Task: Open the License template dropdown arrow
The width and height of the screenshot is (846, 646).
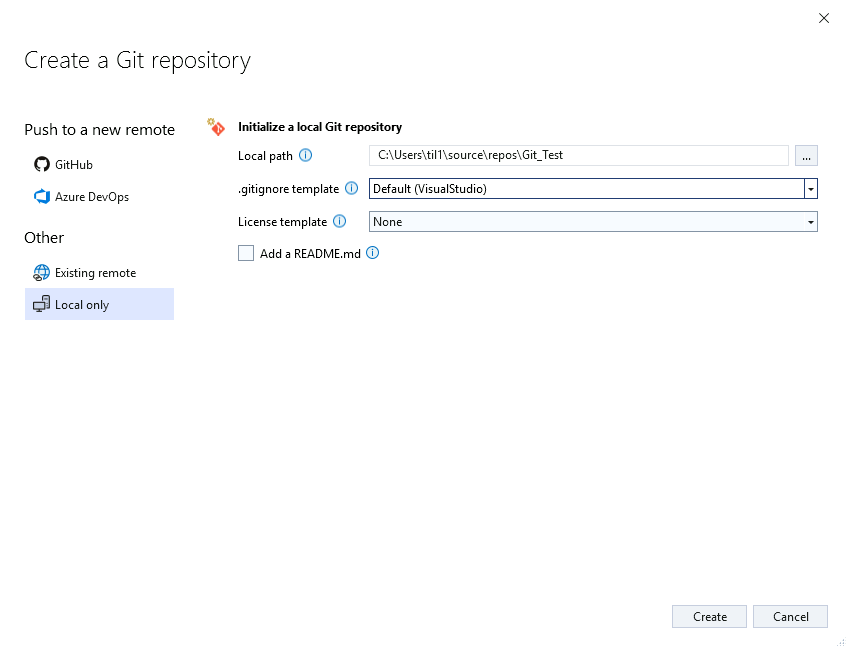Action: click(x=810, y=222)
